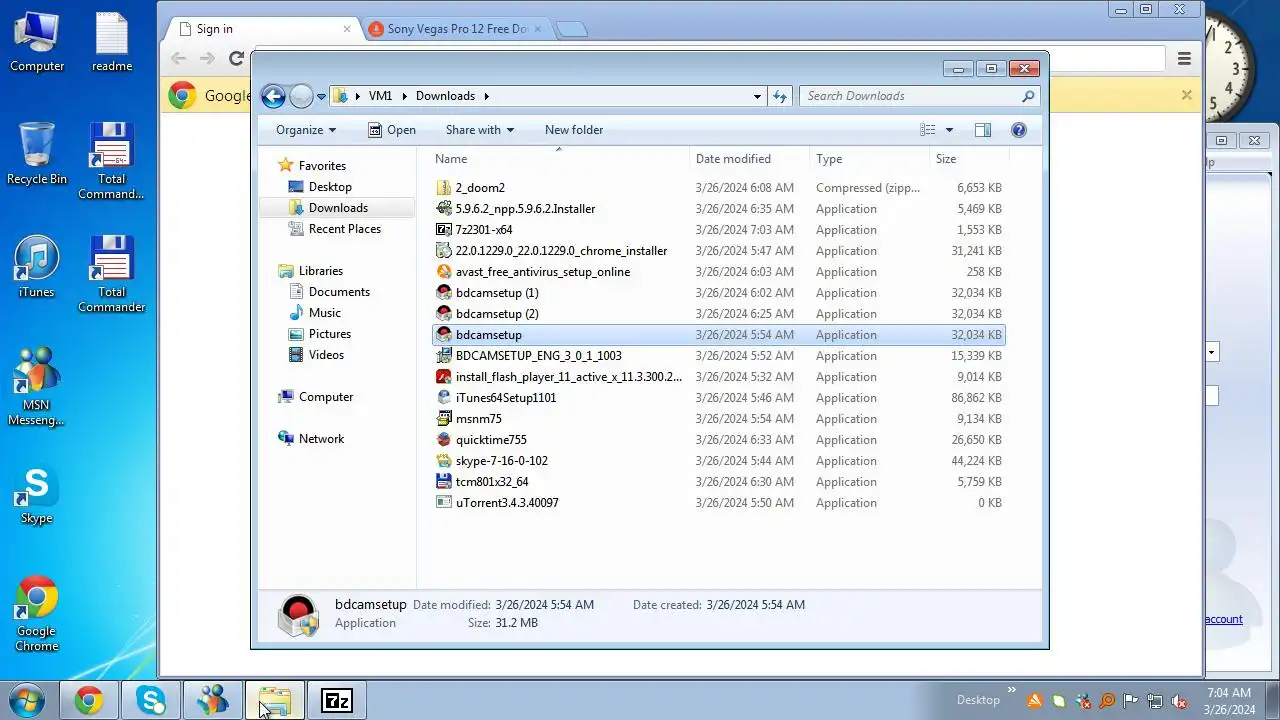Click the Desktop toolbar on taskbar
This screenshot has height=720, width=1280.
(978, 700)
